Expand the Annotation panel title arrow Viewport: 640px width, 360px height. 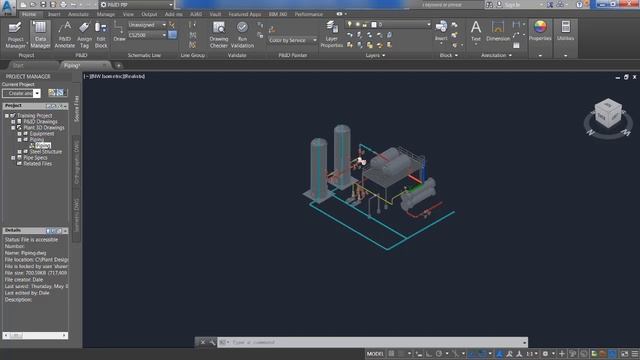510,55
